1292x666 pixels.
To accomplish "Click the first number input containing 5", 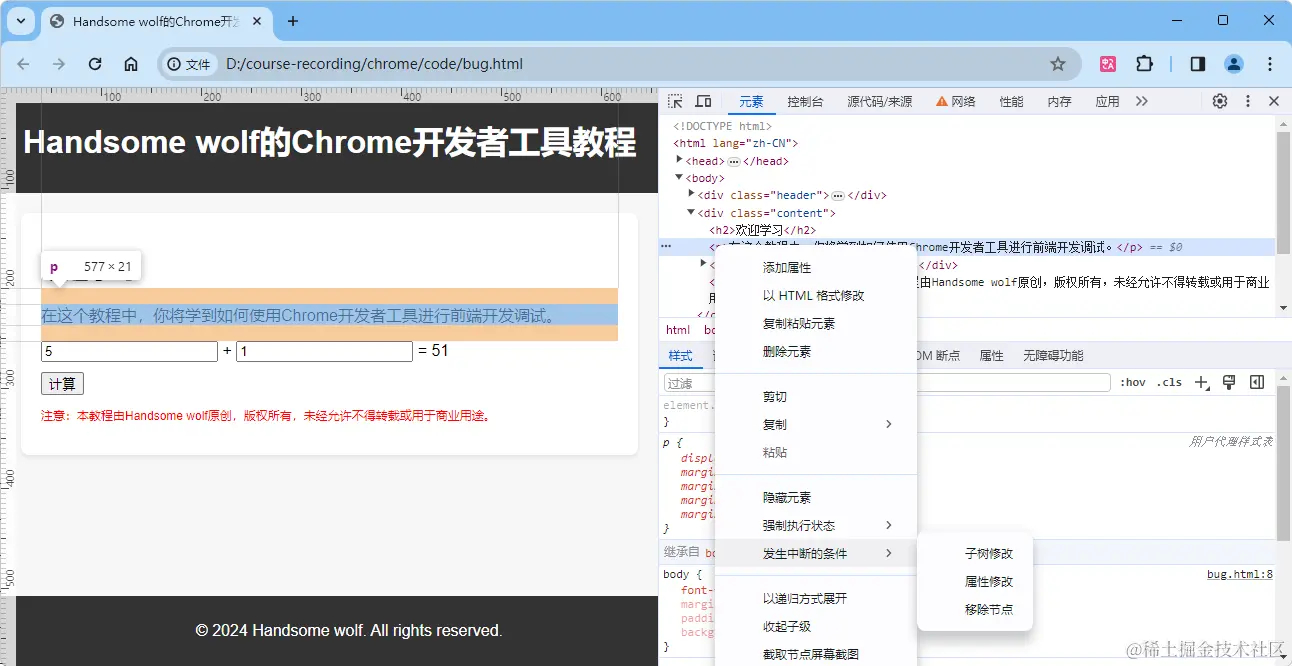I will point(129,352).
